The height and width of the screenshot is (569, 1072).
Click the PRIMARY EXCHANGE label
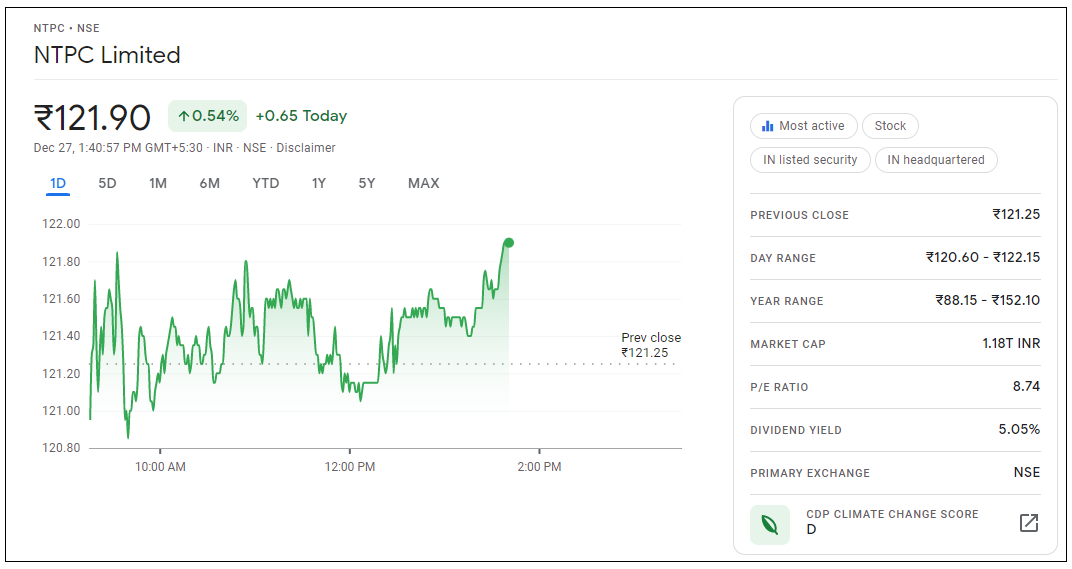[x=810, y=474]
